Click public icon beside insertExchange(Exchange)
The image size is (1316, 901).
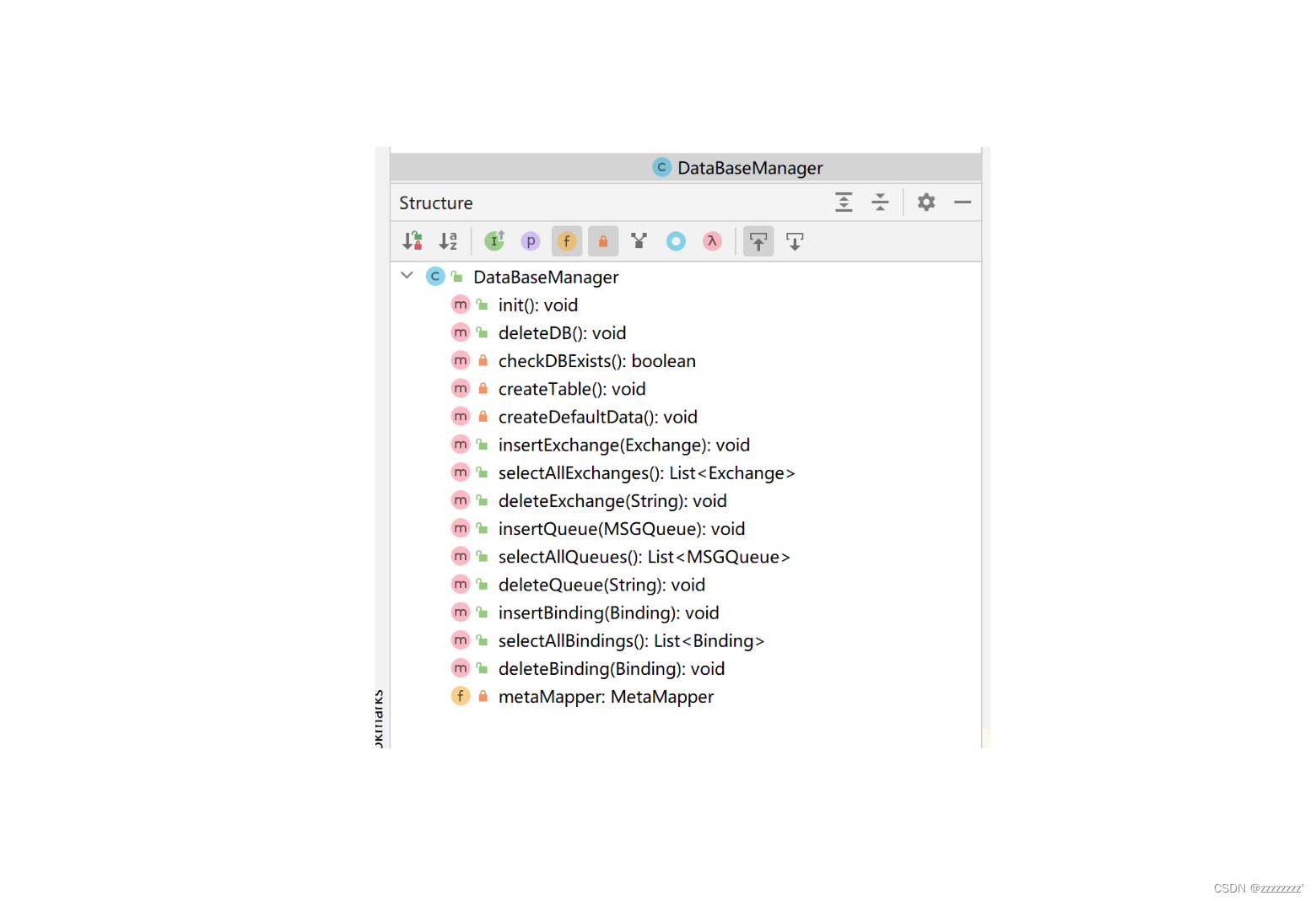coord(483,445)
